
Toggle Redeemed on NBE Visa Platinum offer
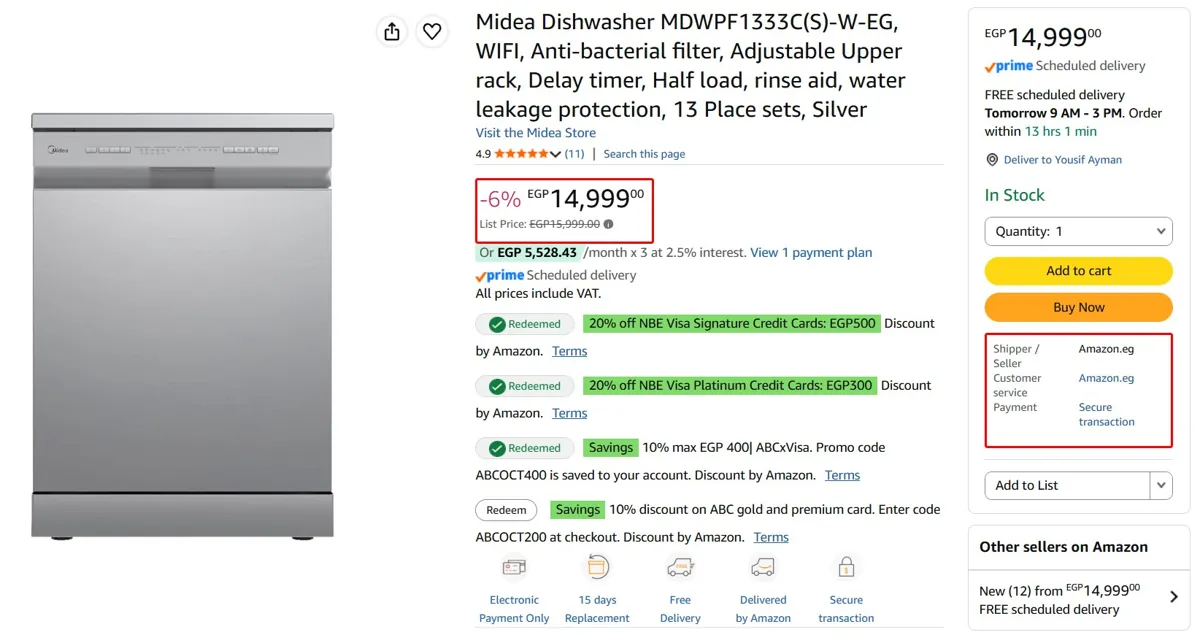525,386
